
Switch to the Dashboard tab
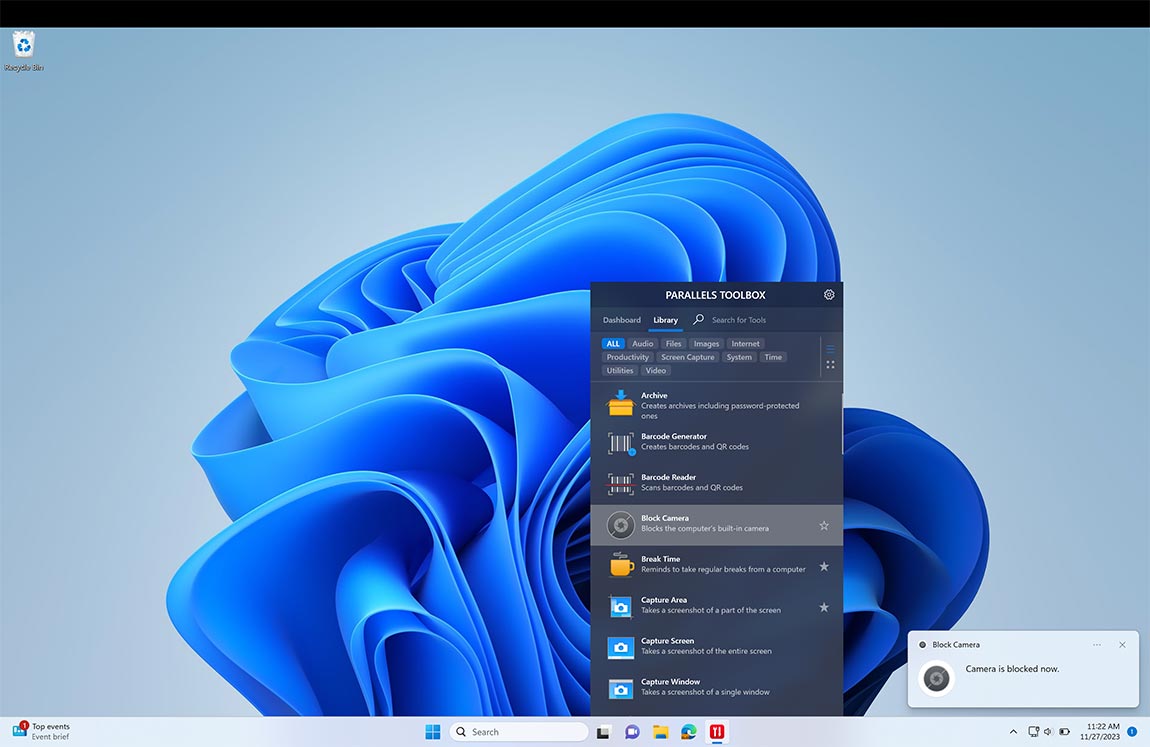[621, 320]
